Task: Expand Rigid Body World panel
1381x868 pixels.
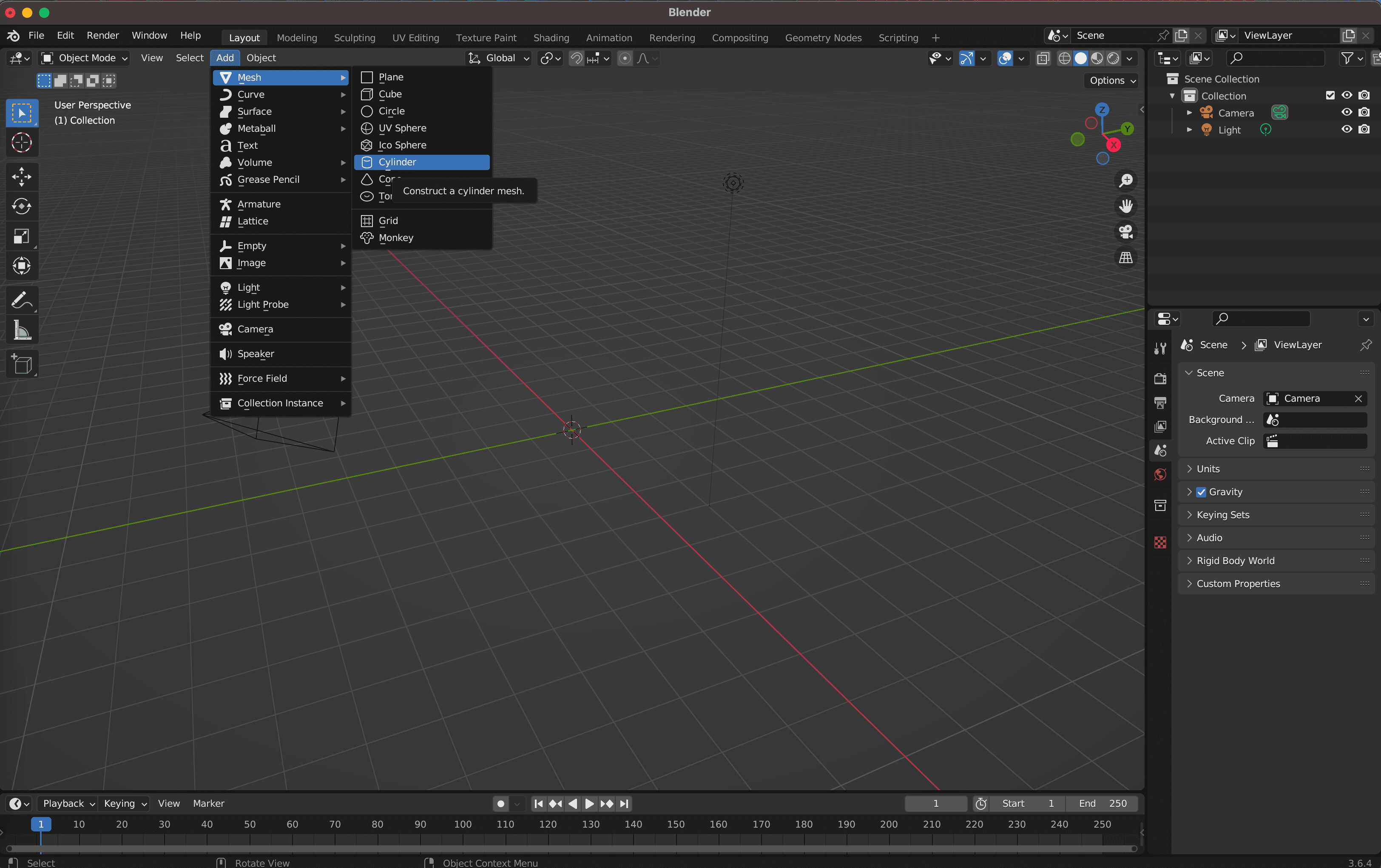Action: pos(1277,561)
